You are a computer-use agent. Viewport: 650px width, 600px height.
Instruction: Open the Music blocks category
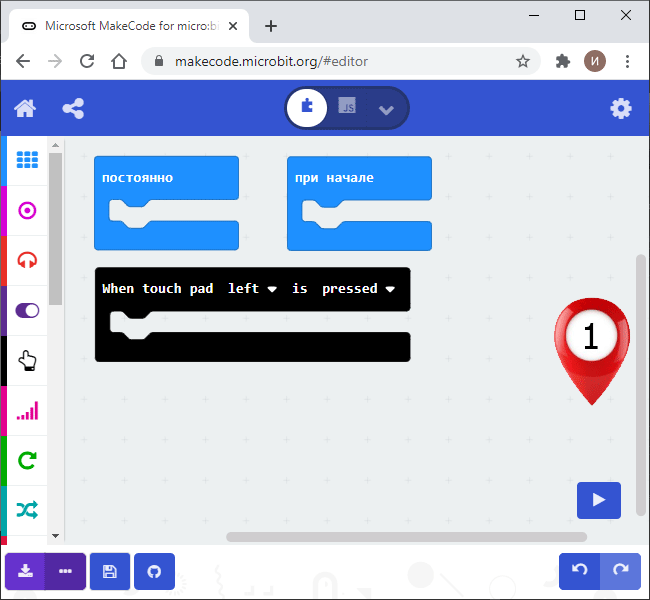pyautogui.click(x=27, y=260)
